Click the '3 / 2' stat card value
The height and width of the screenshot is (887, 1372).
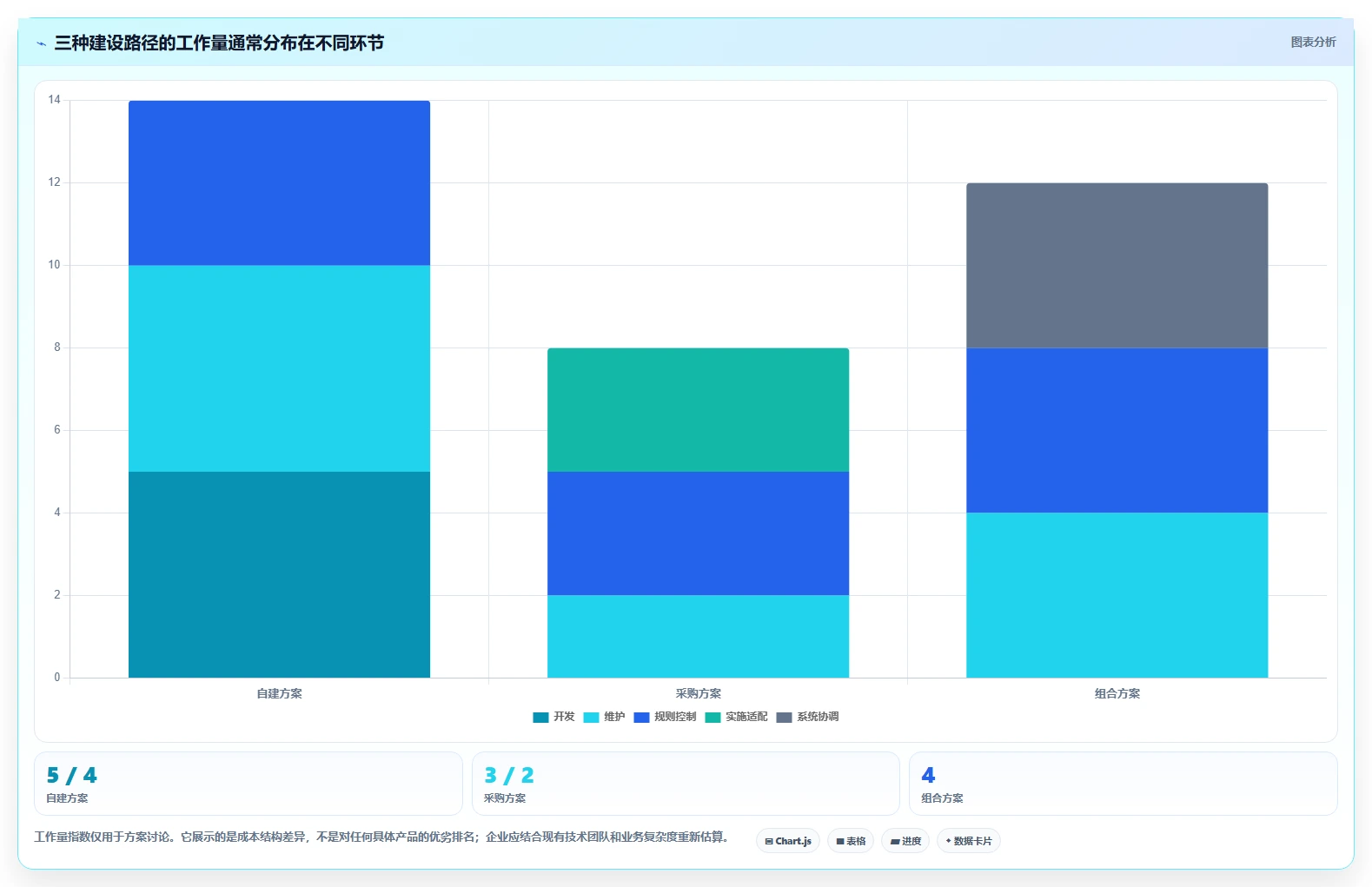click(509, 775)
